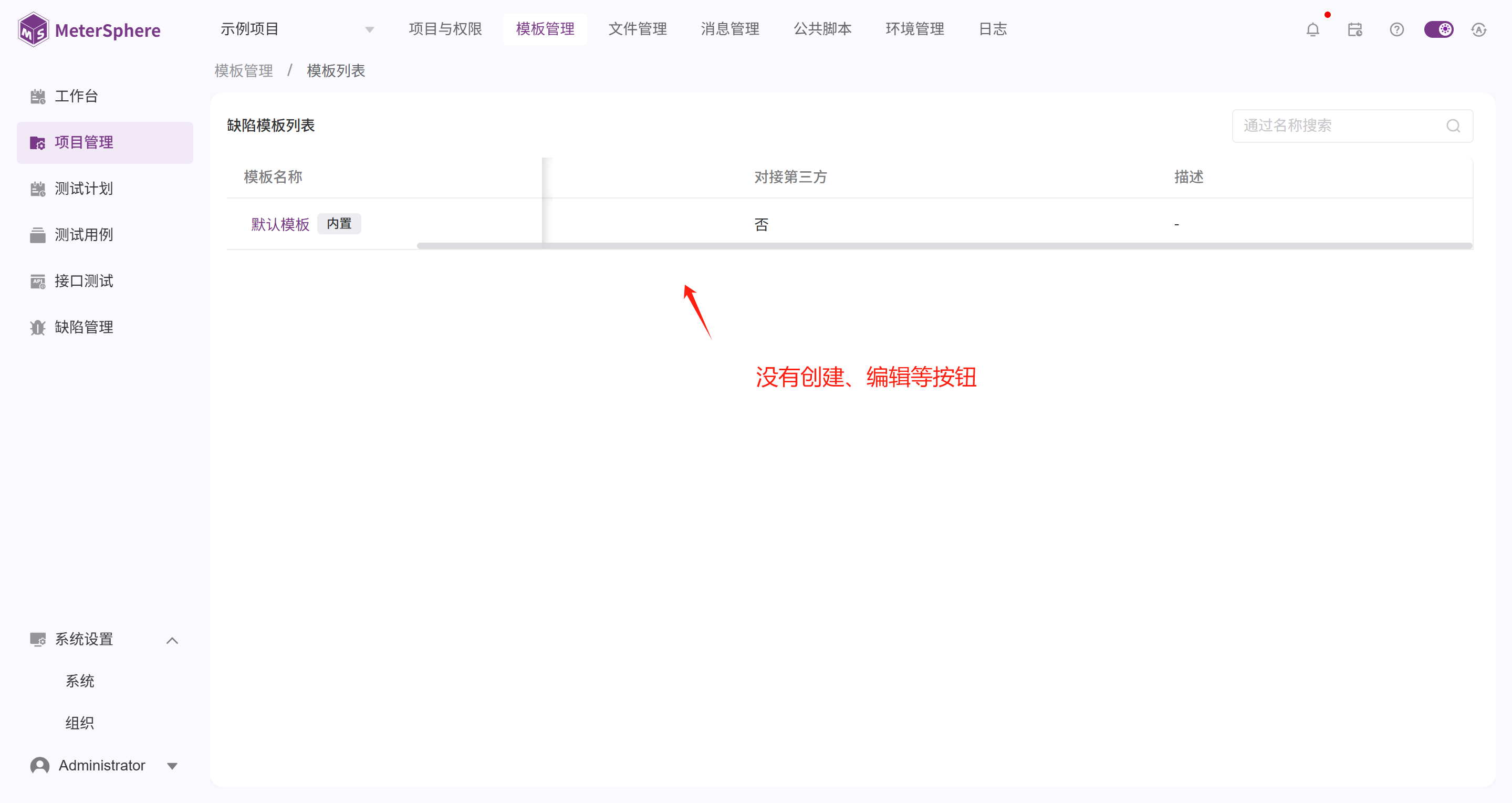Viewport: 1512px width, 803px height.
Task: Click the language switch icon
Action: pyautogui.click(x=1479, y=29)
